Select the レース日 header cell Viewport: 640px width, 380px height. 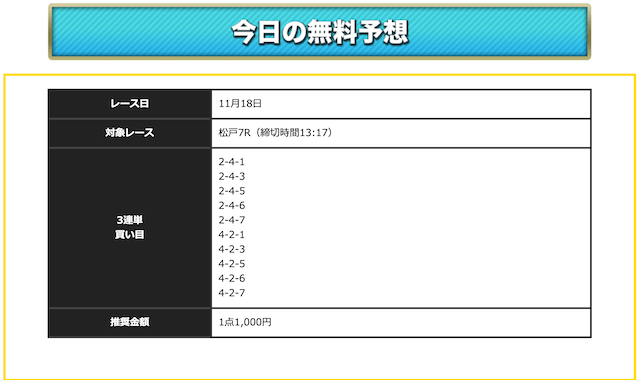pyautogui.click(x=130, y=104)
